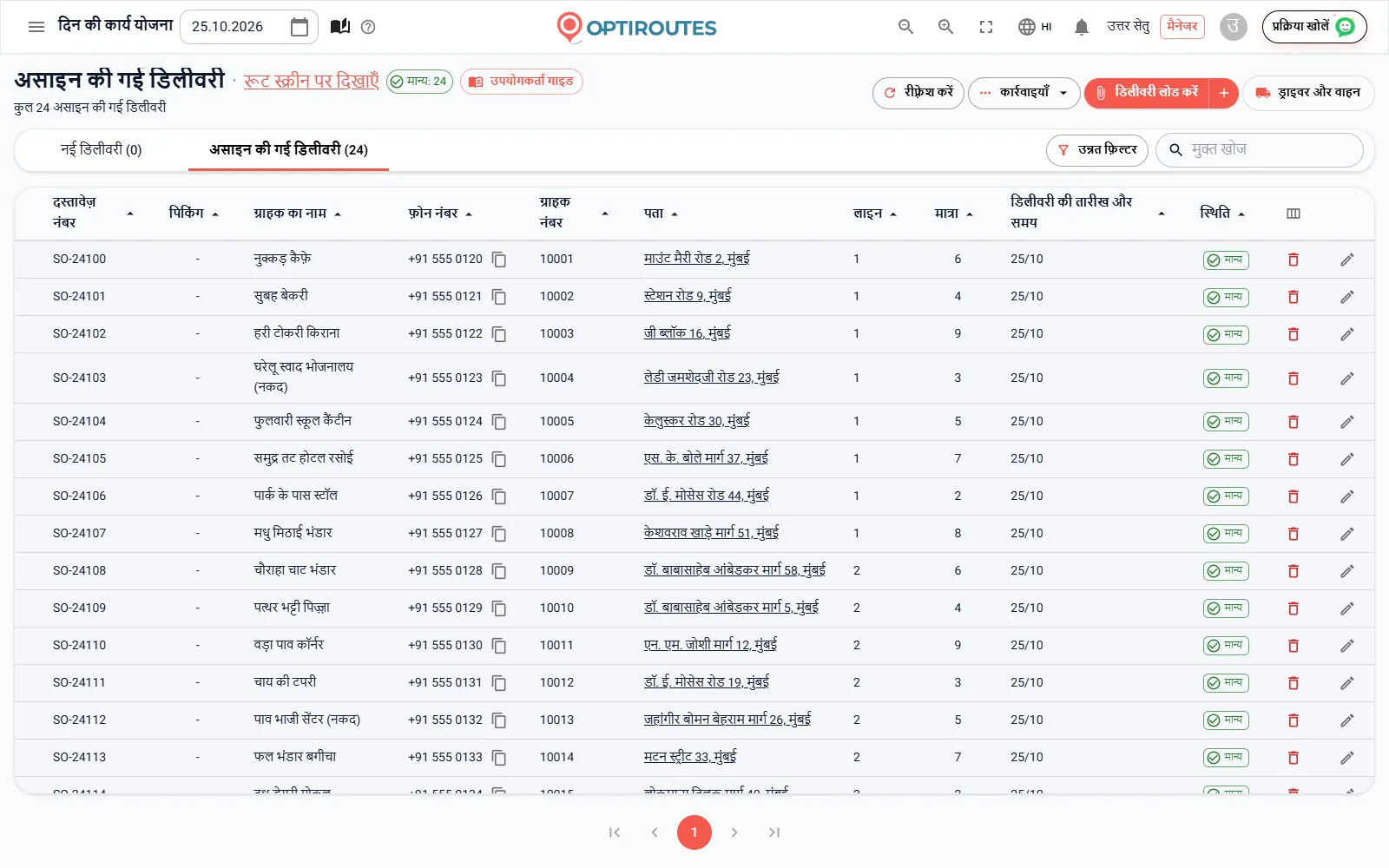This screenshot has height=868, width=1389.
Task: Toggle fullscreen mode icon
Action: (986, 27)
